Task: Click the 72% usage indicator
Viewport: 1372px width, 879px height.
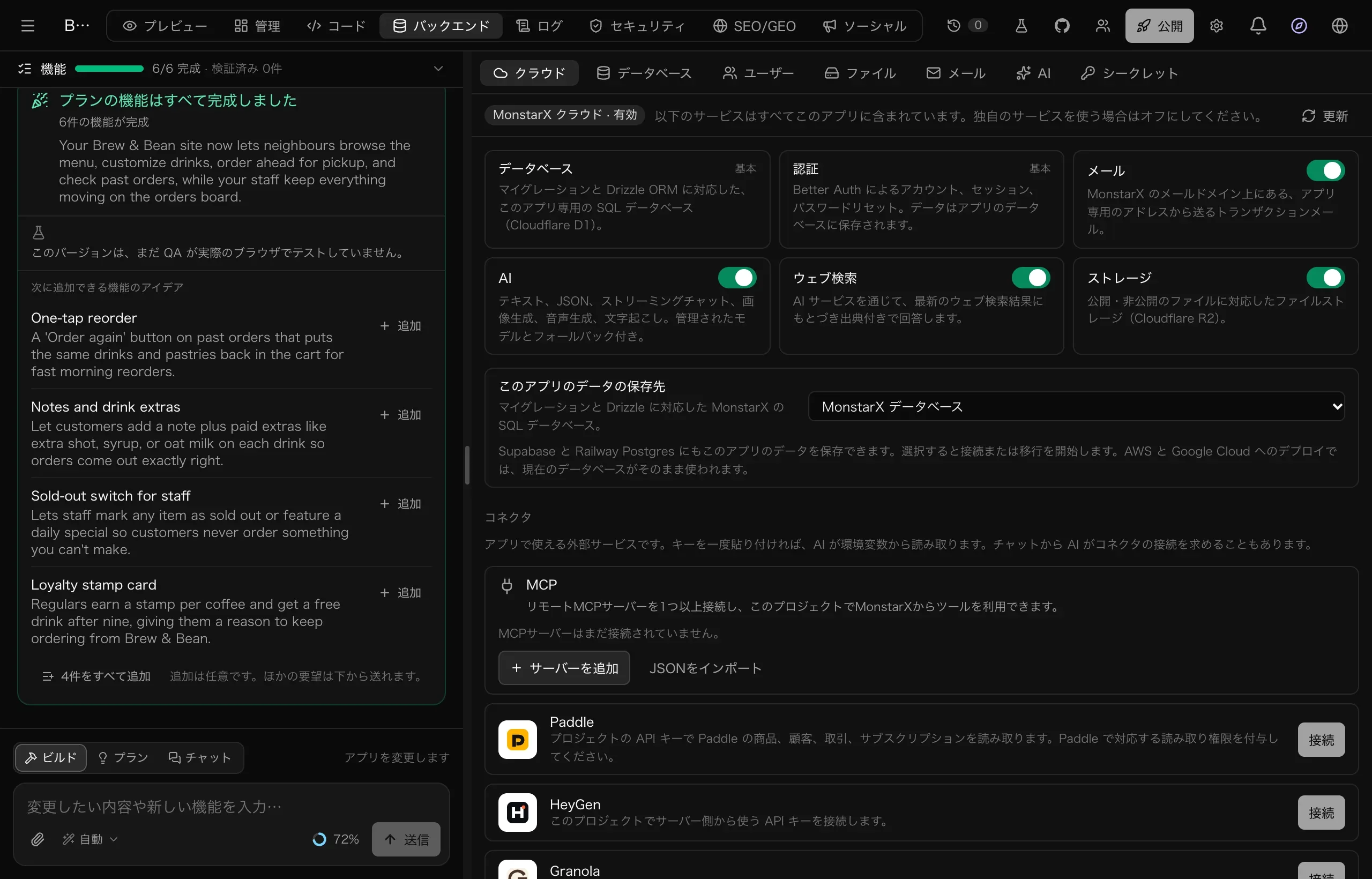Action: pos(335,839)
